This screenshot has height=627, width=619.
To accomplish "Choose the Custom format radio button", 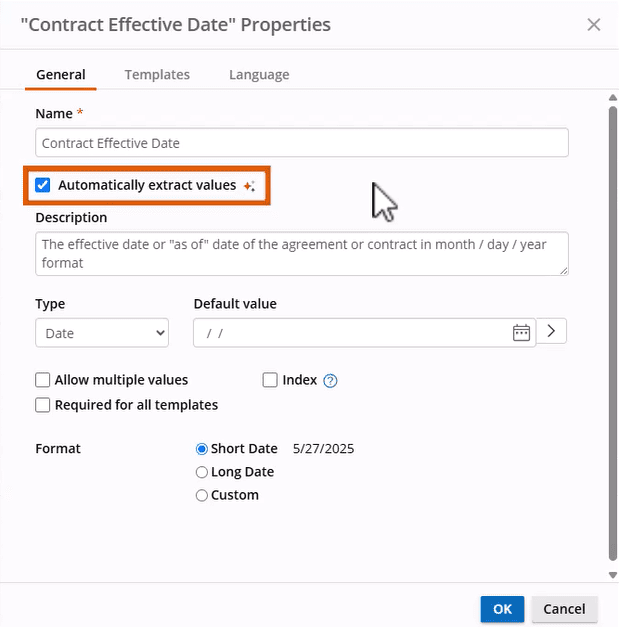I will [202, 495].
